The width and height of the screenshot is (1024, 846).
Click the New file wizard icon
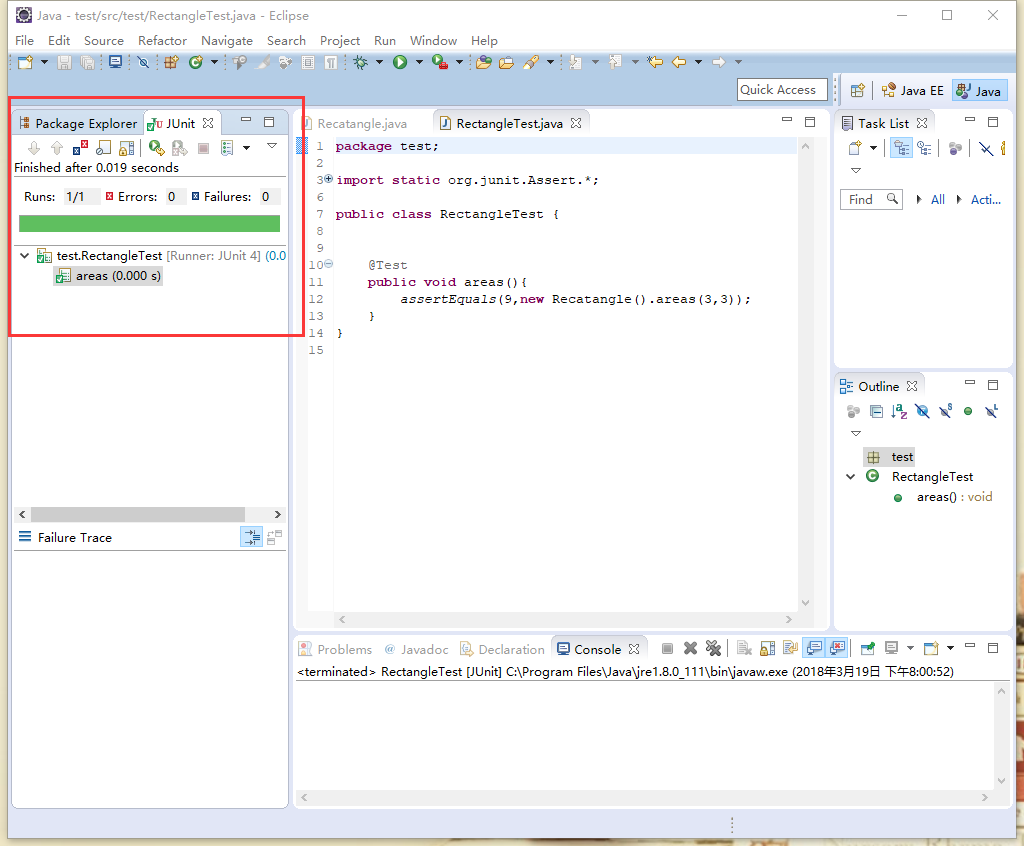coord(25,62)
